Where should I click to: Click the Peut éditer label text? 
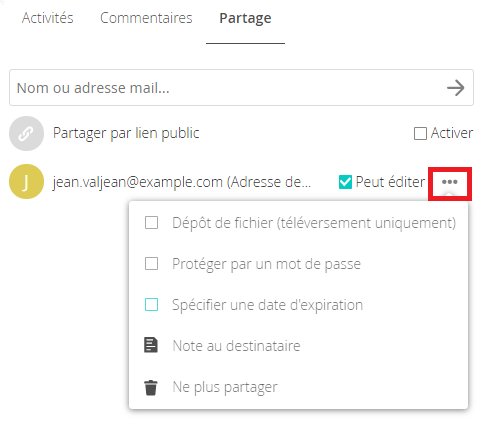click(390, 182)
